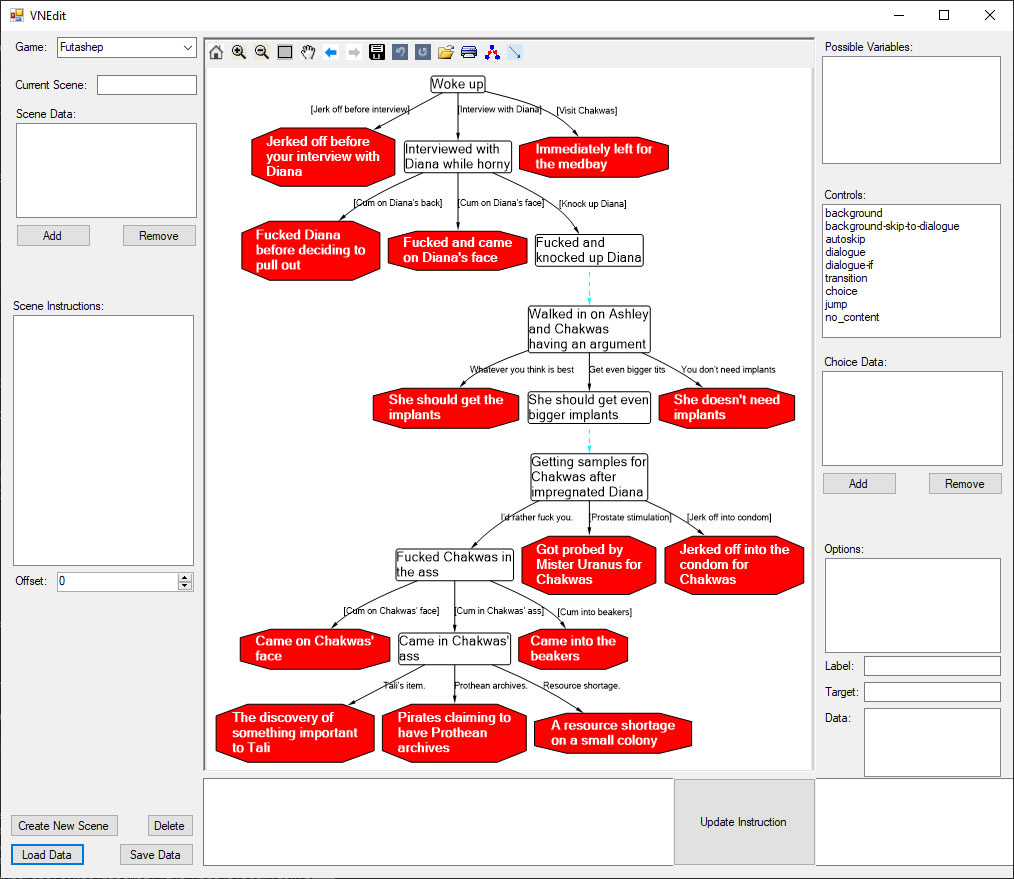Viewport: 1014px width, 879px height.
Task: Click the Load Data button
Action: pos(47,854)
